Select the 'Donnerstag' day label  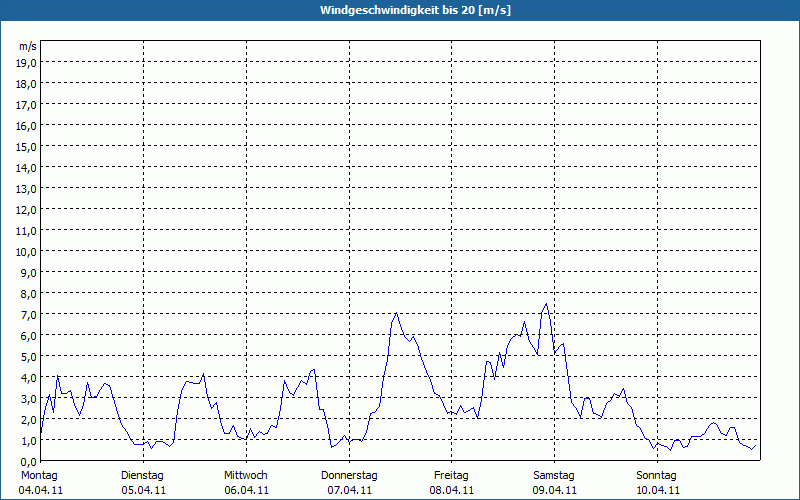pos(349,476)
